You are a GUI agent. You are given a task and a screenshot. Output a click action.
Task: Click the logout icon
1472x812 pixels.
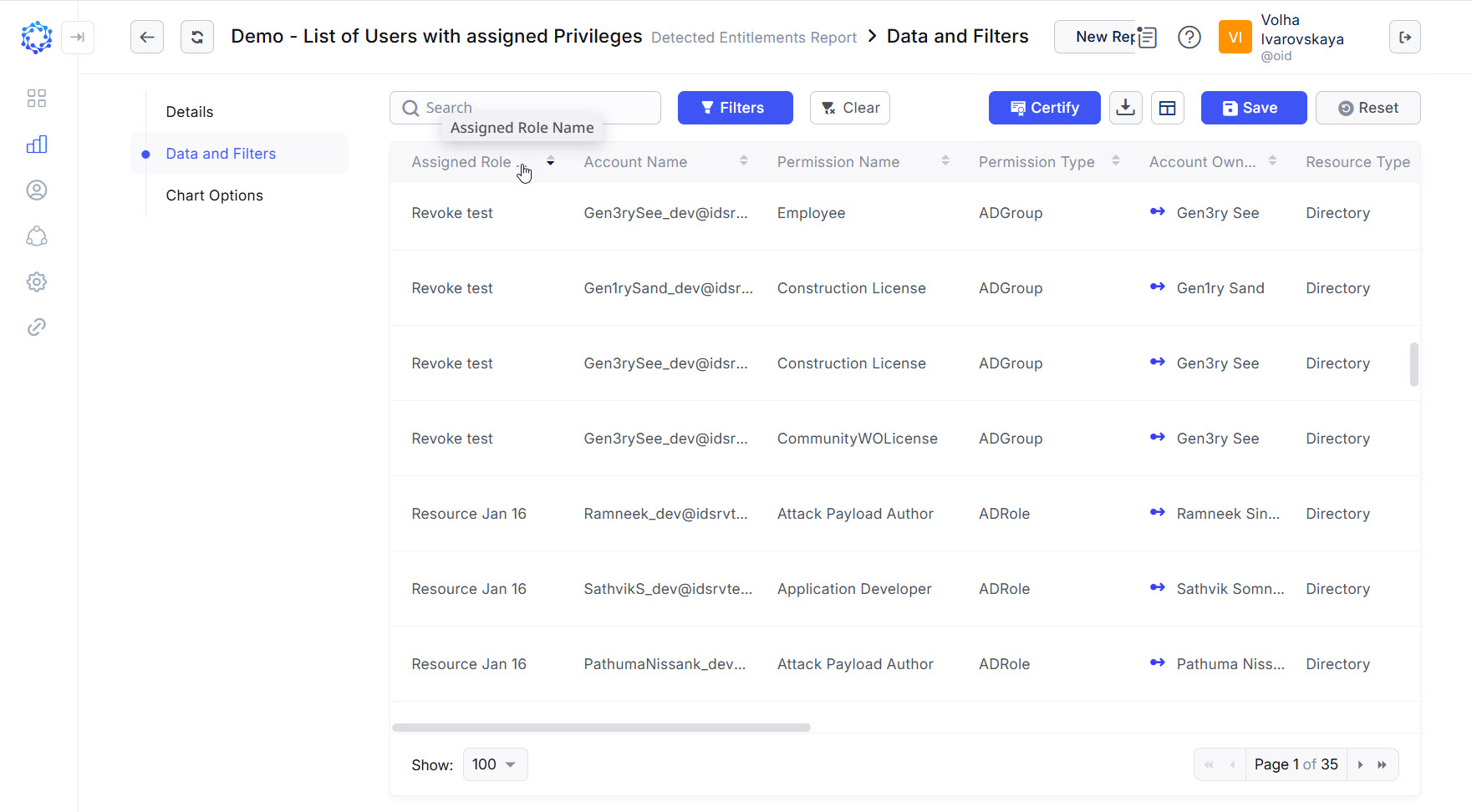point(1404,37)
